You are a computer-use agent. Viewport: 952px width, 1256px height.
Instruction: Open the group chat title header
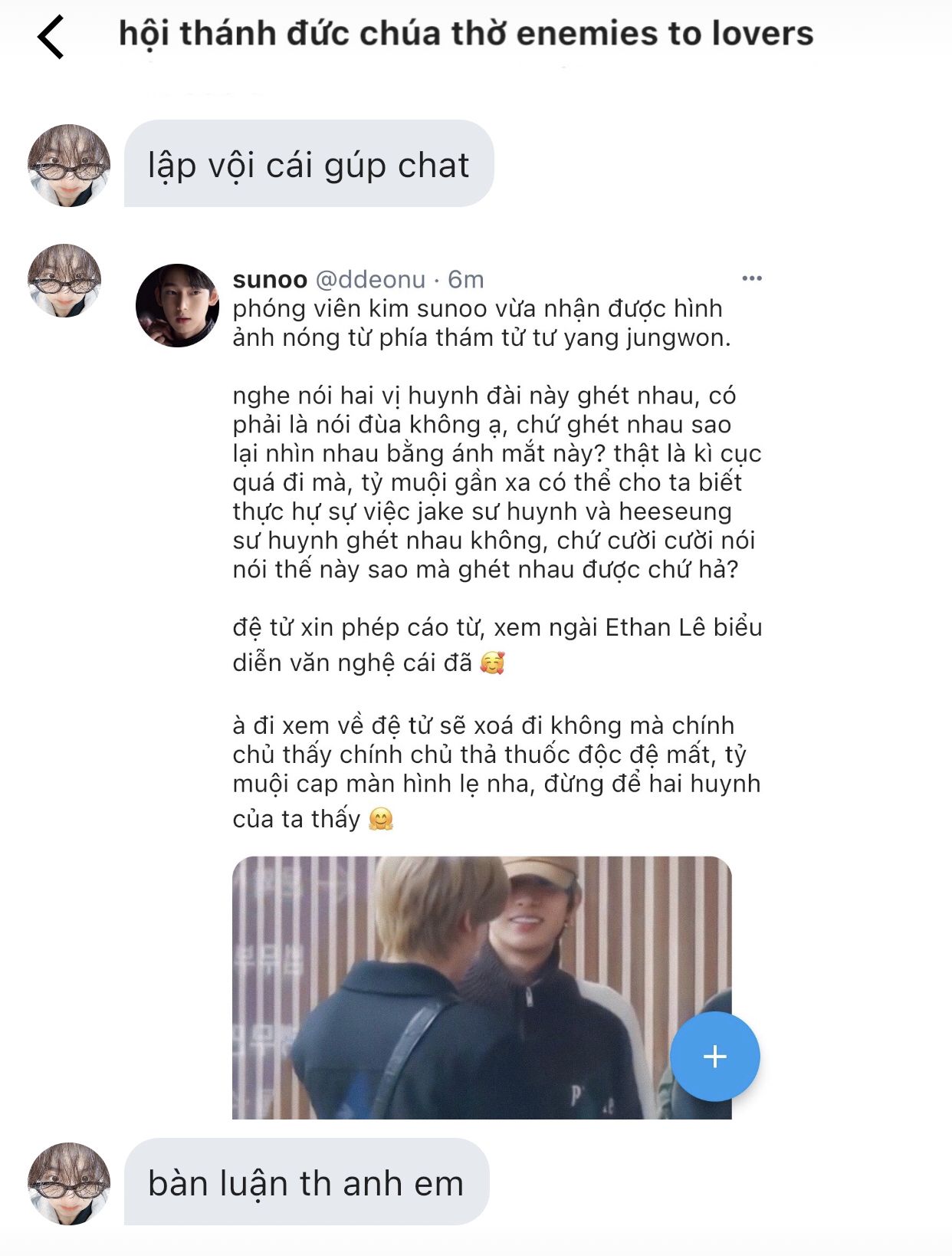click(466, 34)
